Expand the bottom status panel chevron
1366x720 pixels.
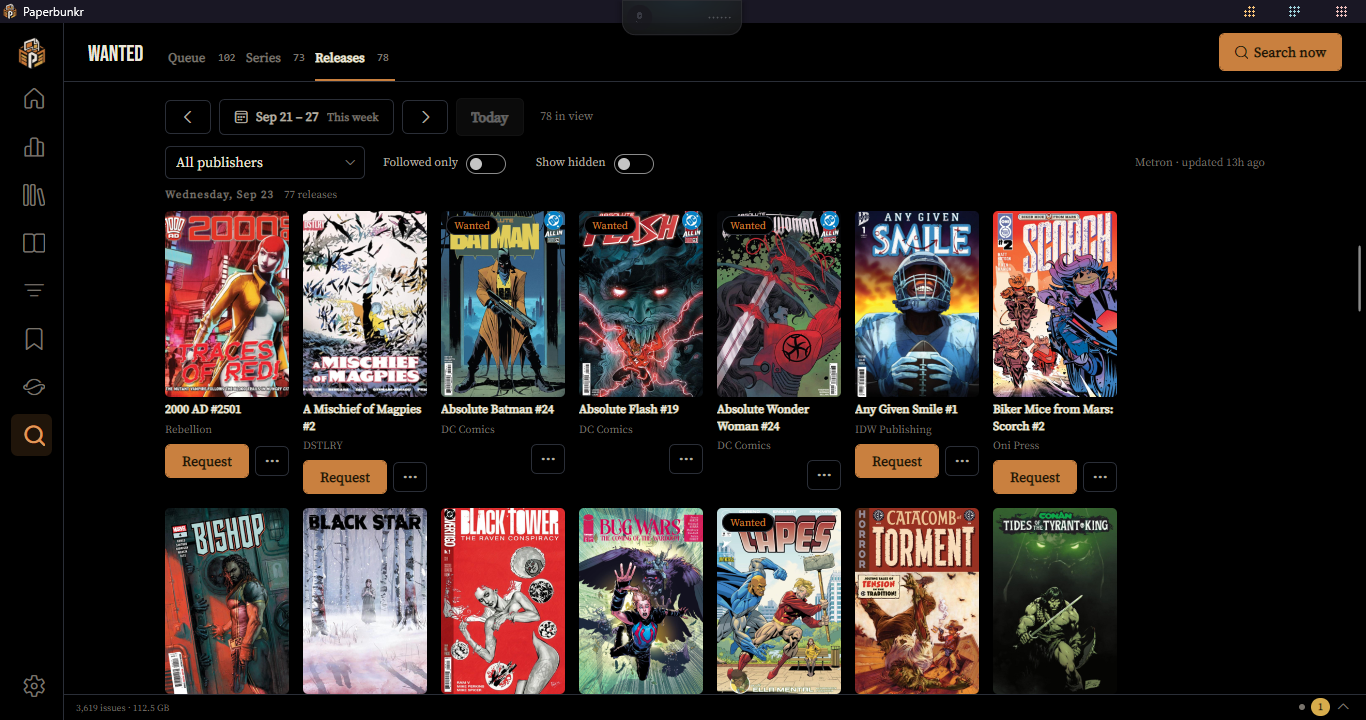tap(1344, 707)
